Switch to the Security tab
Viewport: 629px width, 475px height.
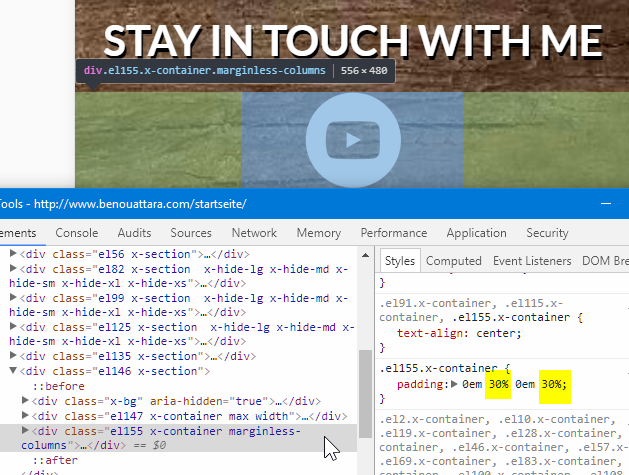click(x=547, y=233)
